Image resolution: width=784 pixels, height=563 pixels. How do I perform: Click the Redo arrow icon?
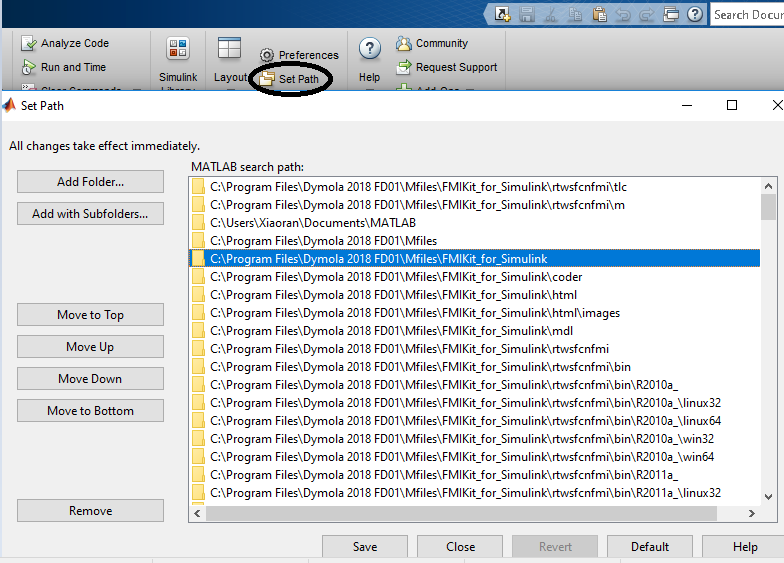tap(646, 14)
